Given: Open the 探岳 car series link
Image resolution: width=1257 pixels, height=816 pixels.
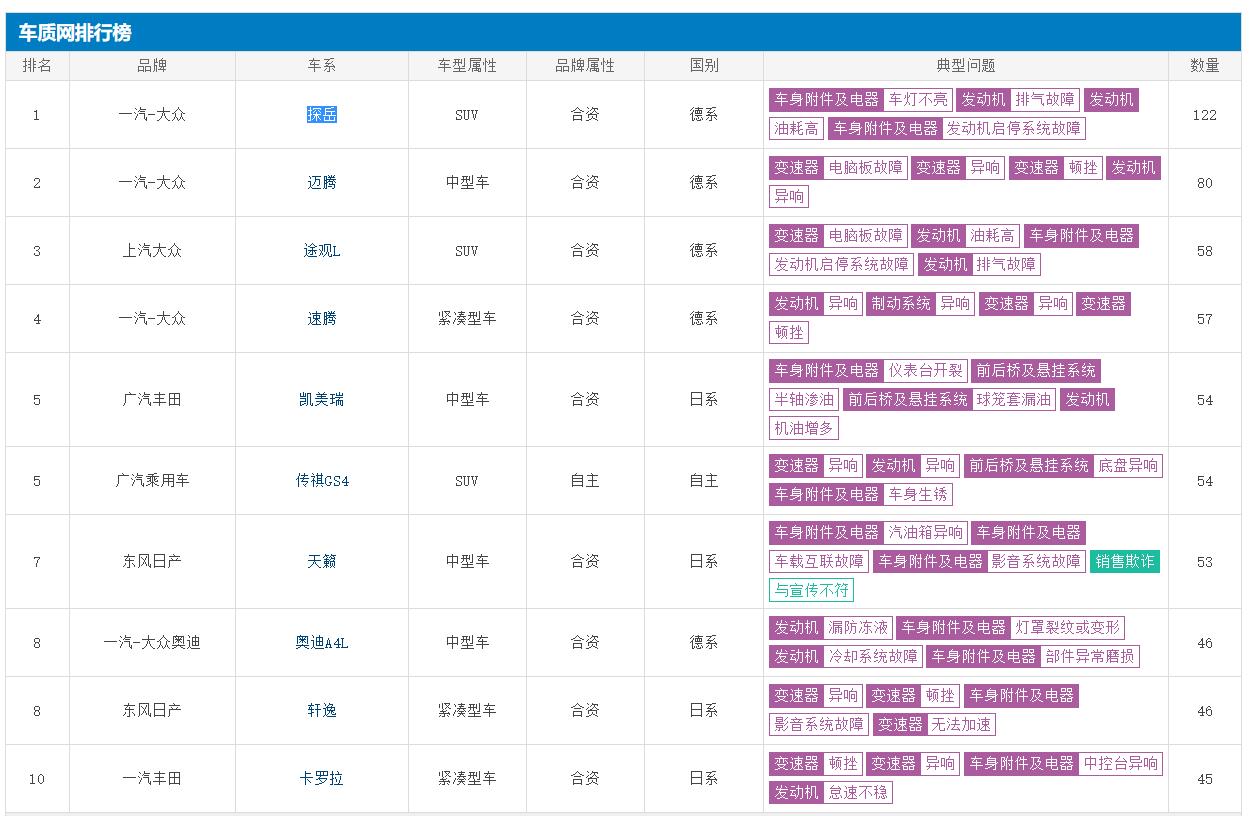Looking at the screenshot, I should tap(322, 115).
